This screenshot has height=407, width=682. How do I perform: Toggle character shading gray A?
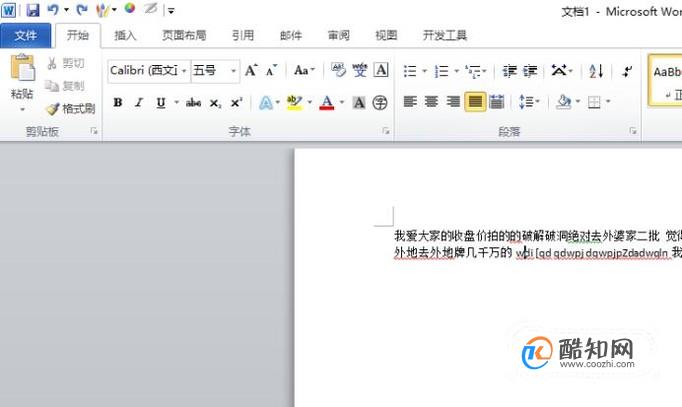(359, 103)
